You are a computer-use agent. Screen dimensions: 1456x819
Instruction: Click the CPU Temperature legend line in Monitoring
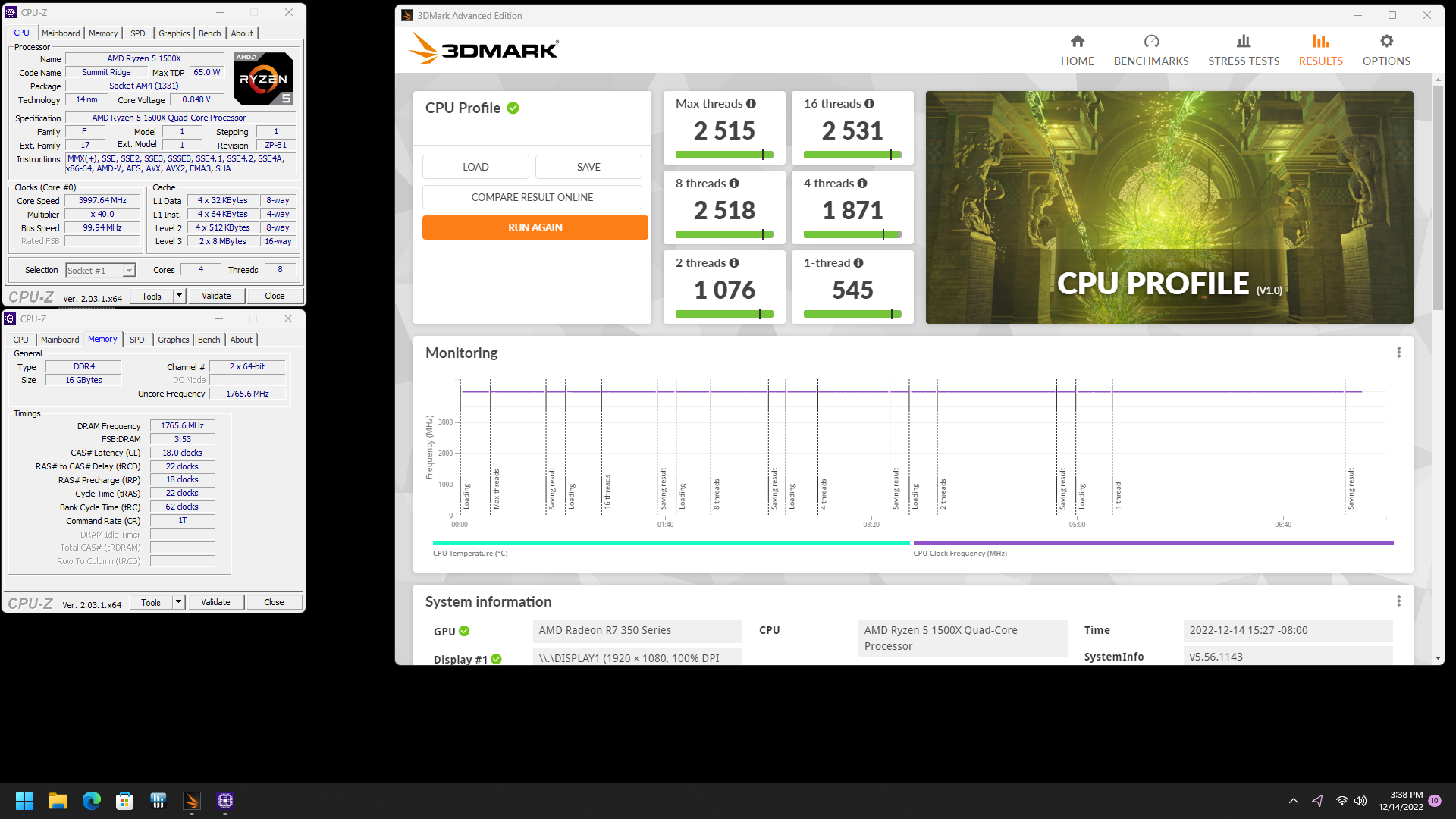tap(671, 543)
